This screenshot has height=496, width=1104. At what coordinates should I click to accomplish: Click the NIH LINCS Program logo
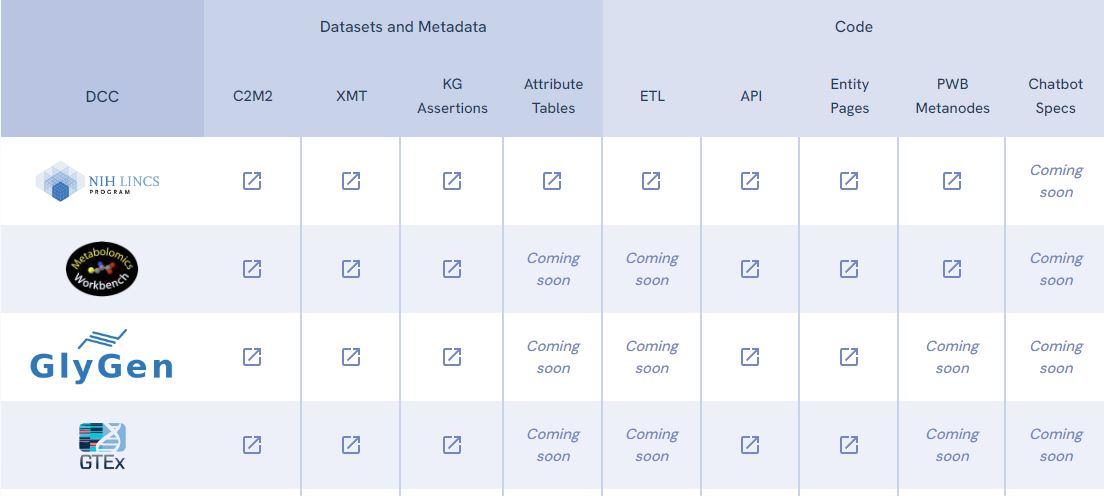point(98,182)
